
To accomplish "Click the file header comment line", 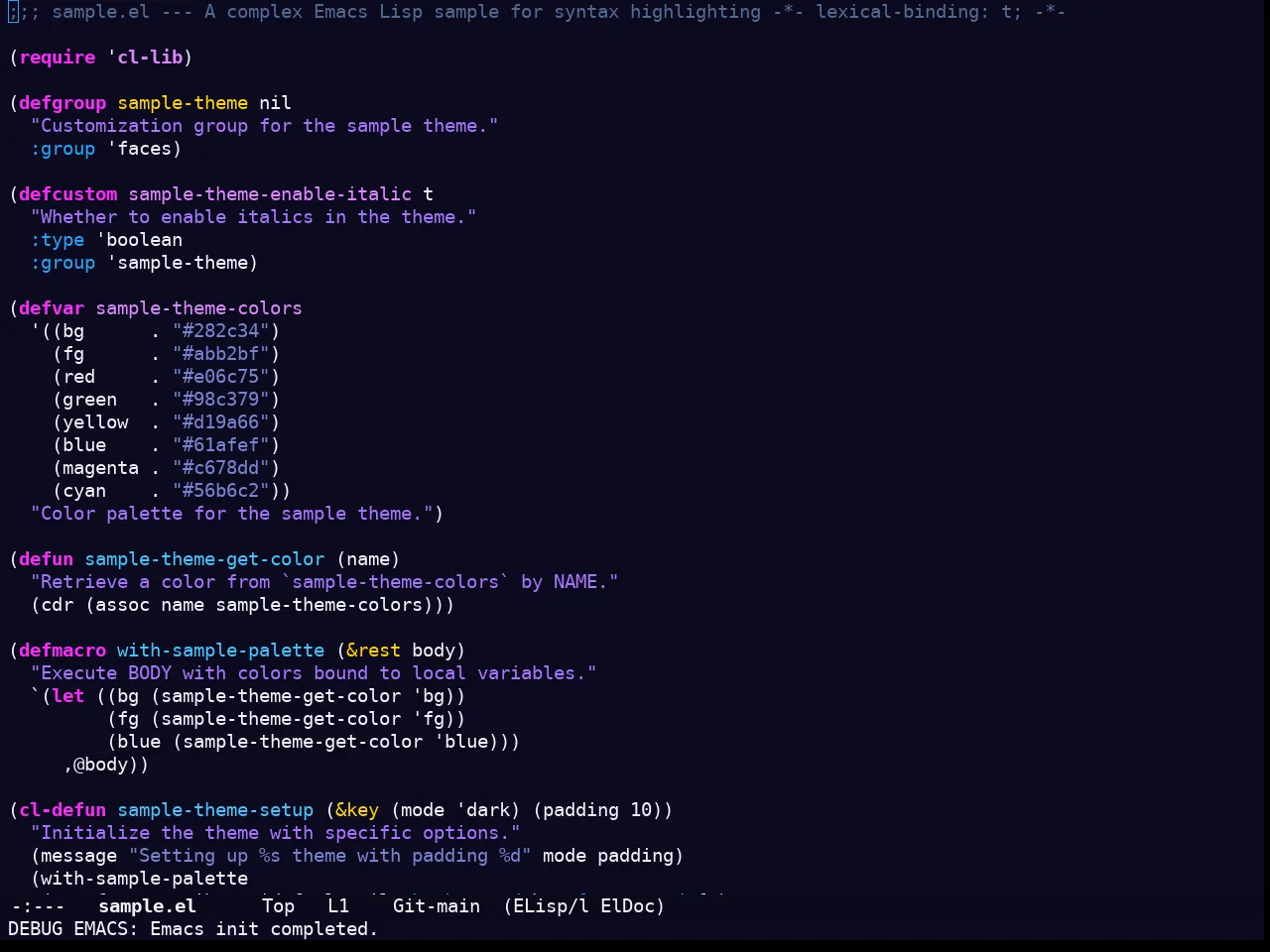I will point(537,12).
